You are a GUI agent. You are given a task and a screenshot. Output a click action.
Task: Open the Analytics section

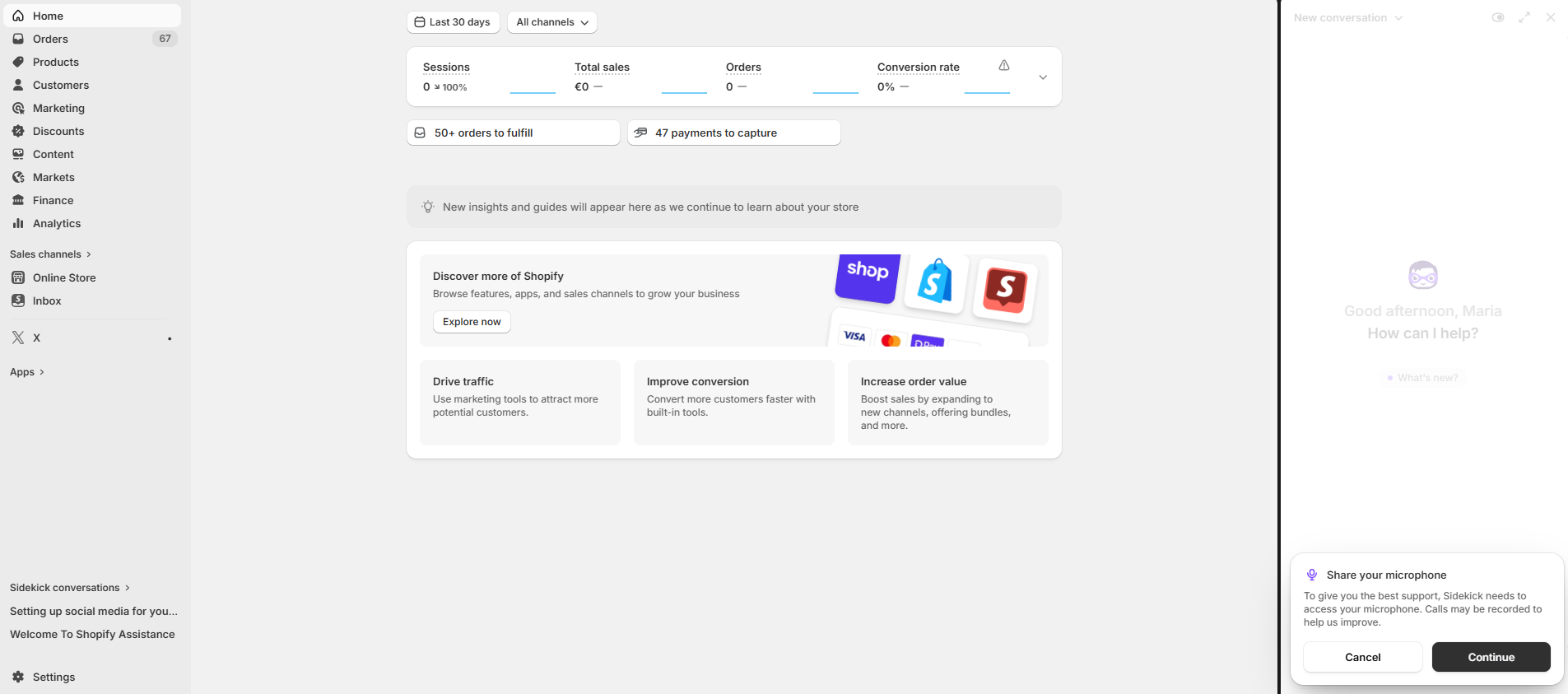(92, 223)
